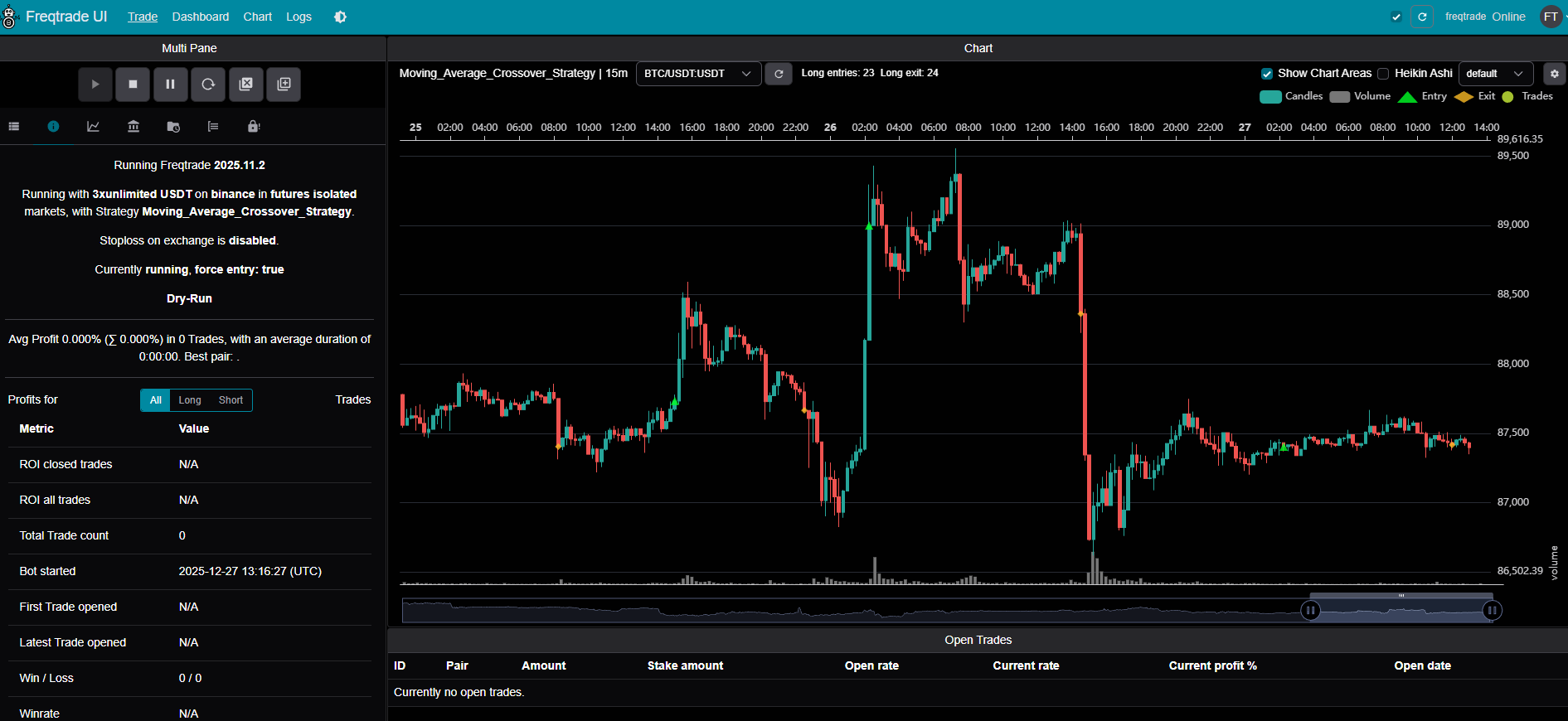This screenshot has width=1568, height=721.
Task: Click the Force Enter plus icon
Action: click(284, 84)
